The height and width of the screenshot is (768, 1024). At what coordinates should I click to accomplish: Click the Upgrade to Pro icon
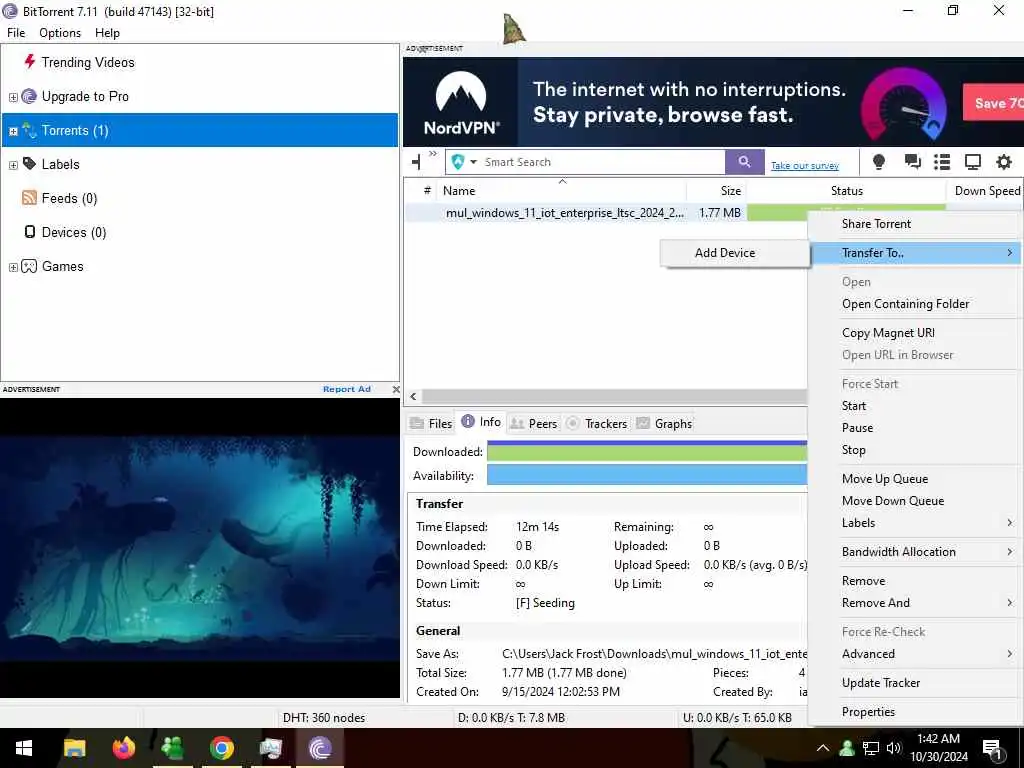[x=29, y=96]
